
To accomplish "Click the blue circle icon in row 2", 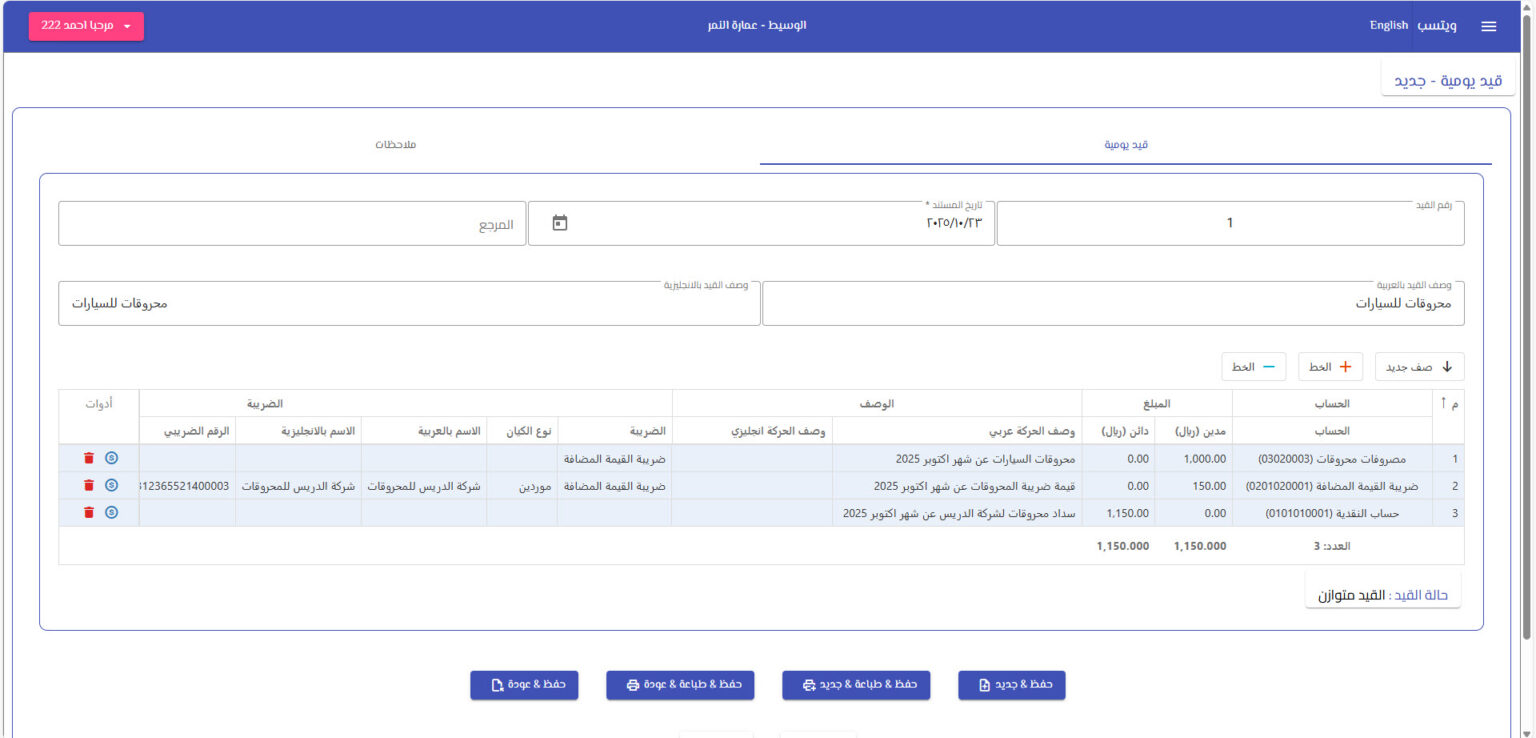I will pyautogui.click(x=112, y=485).
